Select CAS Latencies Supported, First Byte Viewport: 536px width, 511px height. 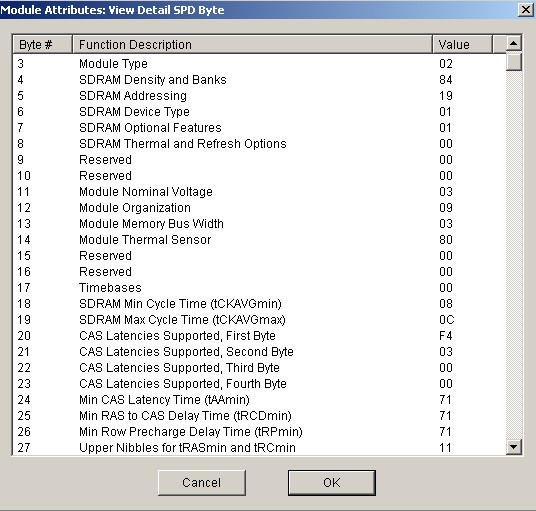259,336
